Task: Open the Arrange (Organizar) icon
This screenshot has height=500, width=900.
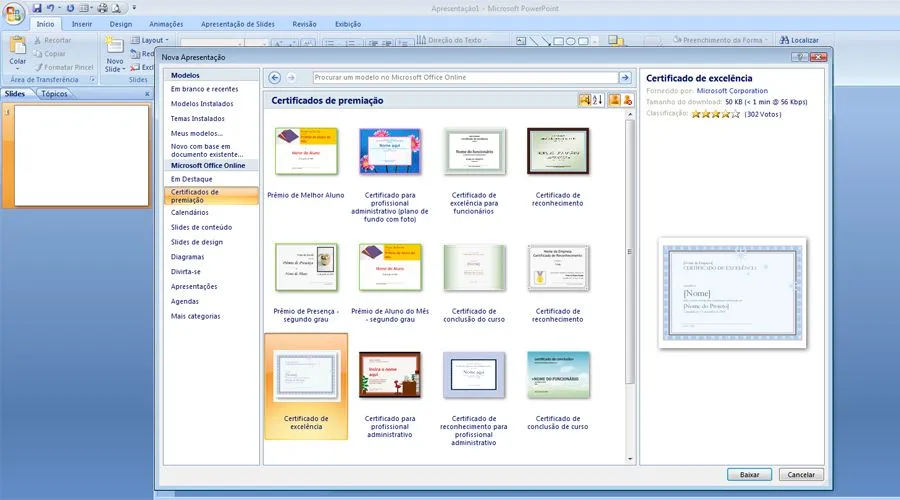Action: click(x=616, y=41)
